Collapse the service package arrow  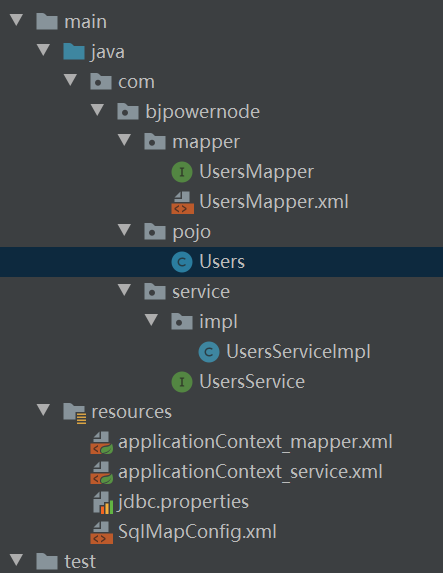tap(125, 289)
